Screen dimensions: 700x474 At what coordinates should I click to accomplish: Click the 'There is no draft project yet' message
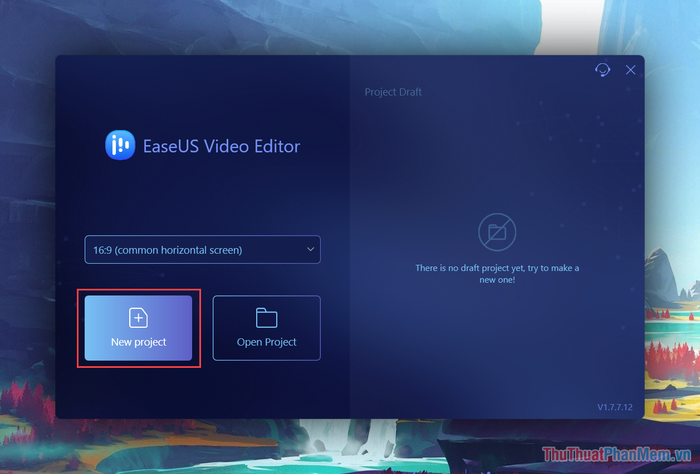[497, 274]
